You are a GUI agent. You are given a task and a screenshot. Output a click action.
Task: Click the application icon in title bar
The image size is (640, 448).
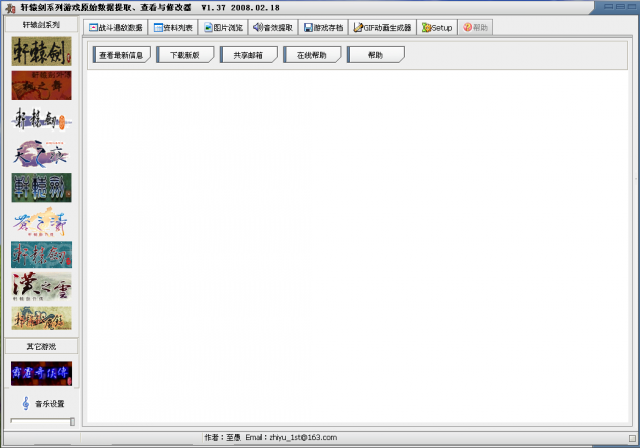point(10,8)
